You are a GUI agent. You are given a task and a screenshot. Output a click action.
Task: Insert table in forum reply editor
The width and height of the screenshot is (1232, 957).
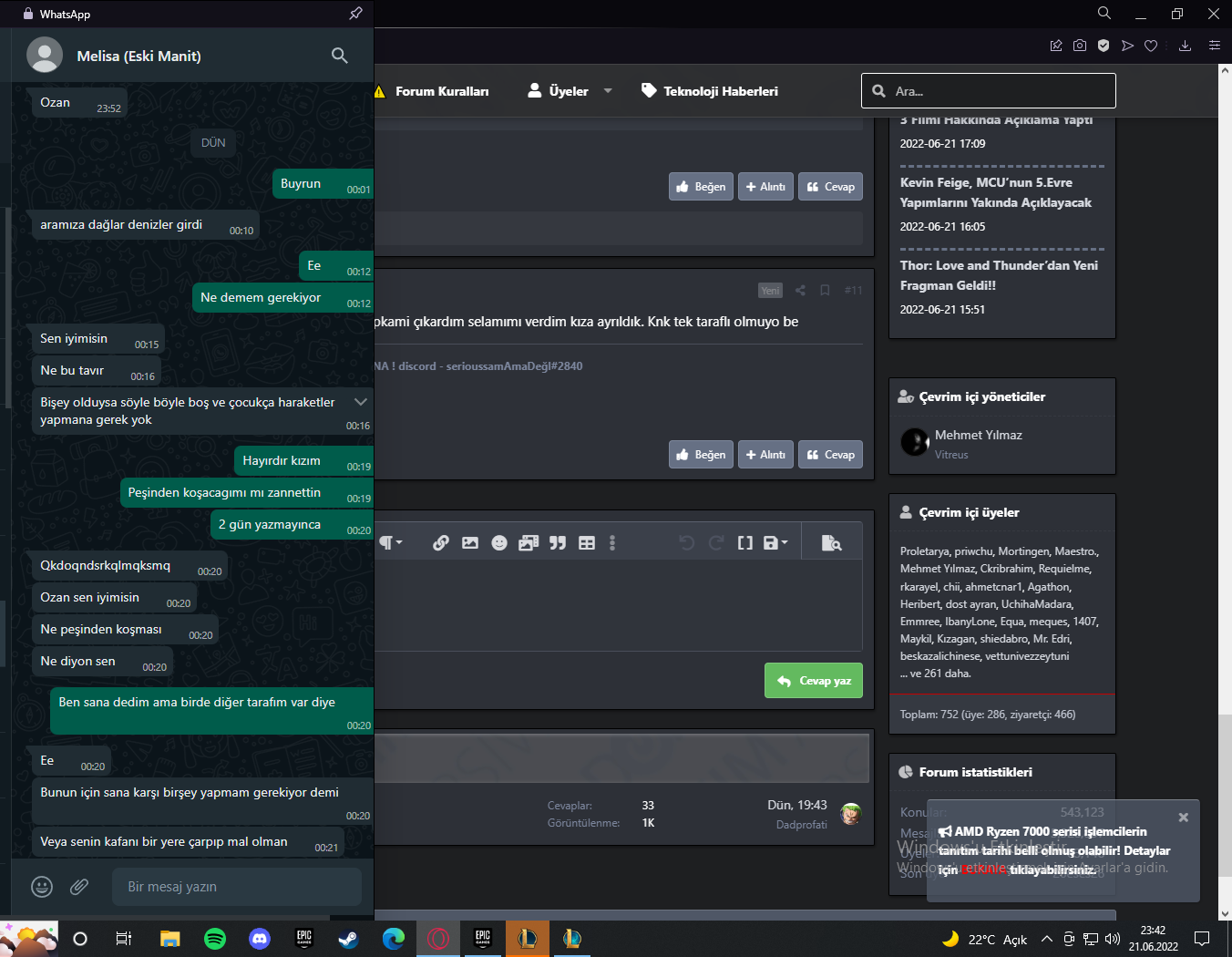point(587,543)
